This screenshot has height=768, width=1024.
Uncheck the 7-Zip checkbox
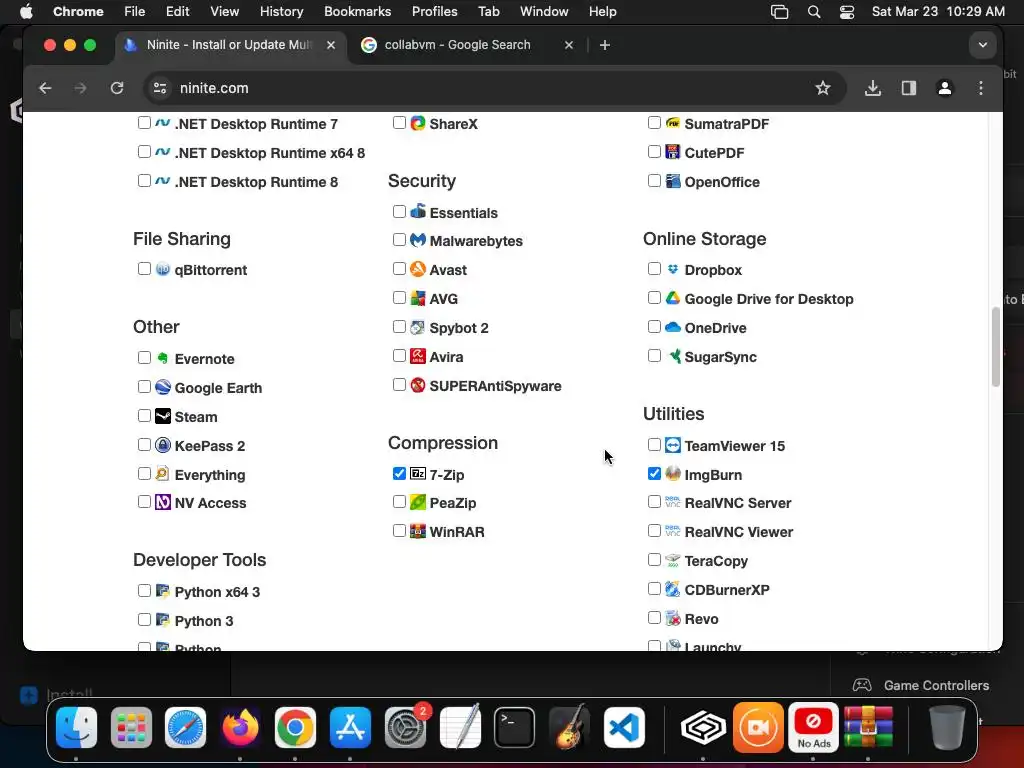(x=399, y=473)
